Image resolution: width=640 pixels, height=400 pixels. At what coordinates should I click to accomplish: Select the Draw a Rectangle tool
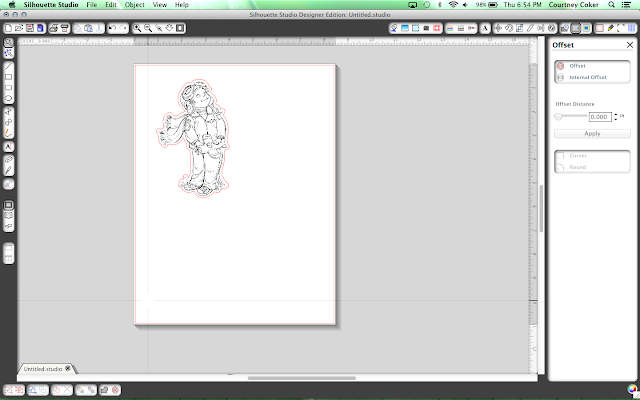tap(9, 77)
